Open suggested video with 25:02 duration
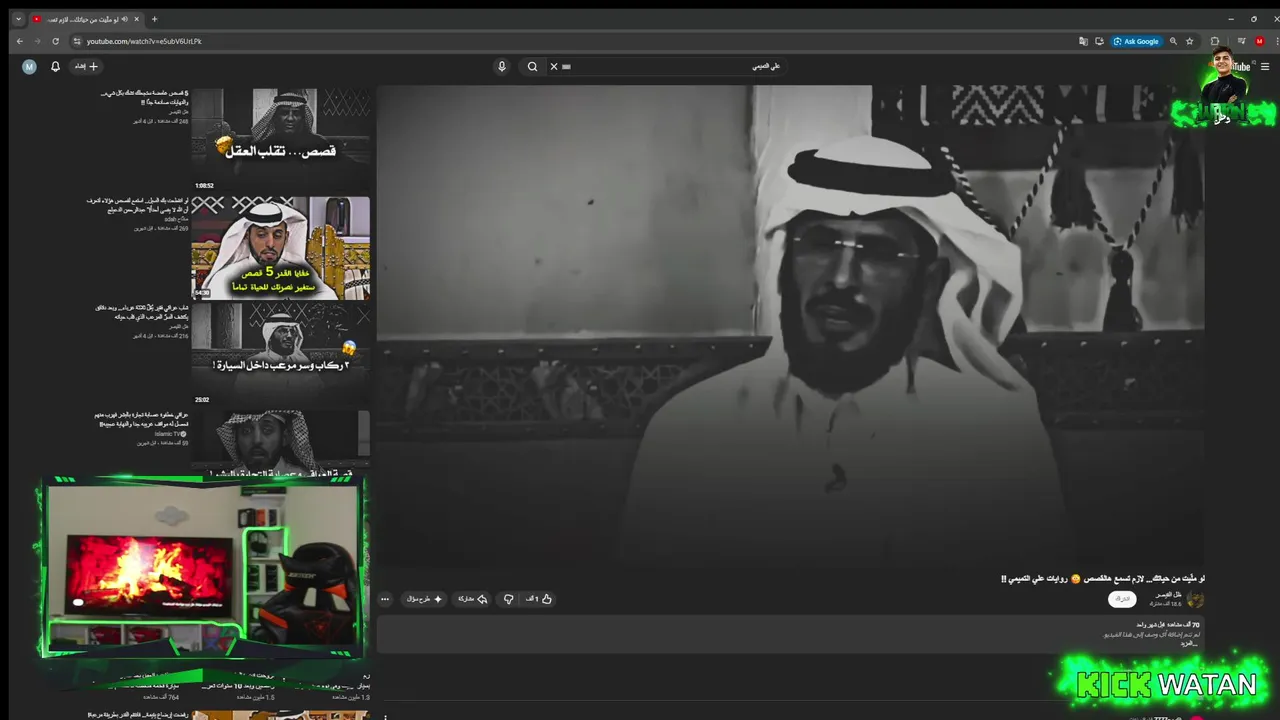This screenshot has height=720, width=1280. 281,354
